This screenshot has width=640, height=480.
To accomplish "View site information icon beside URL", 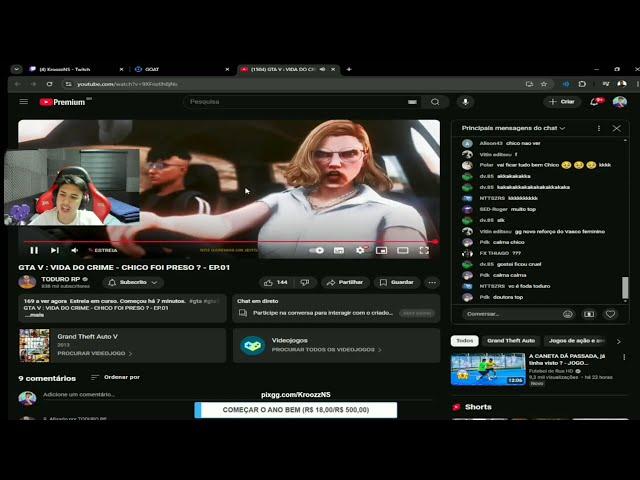I will click(x=69, y=84).
